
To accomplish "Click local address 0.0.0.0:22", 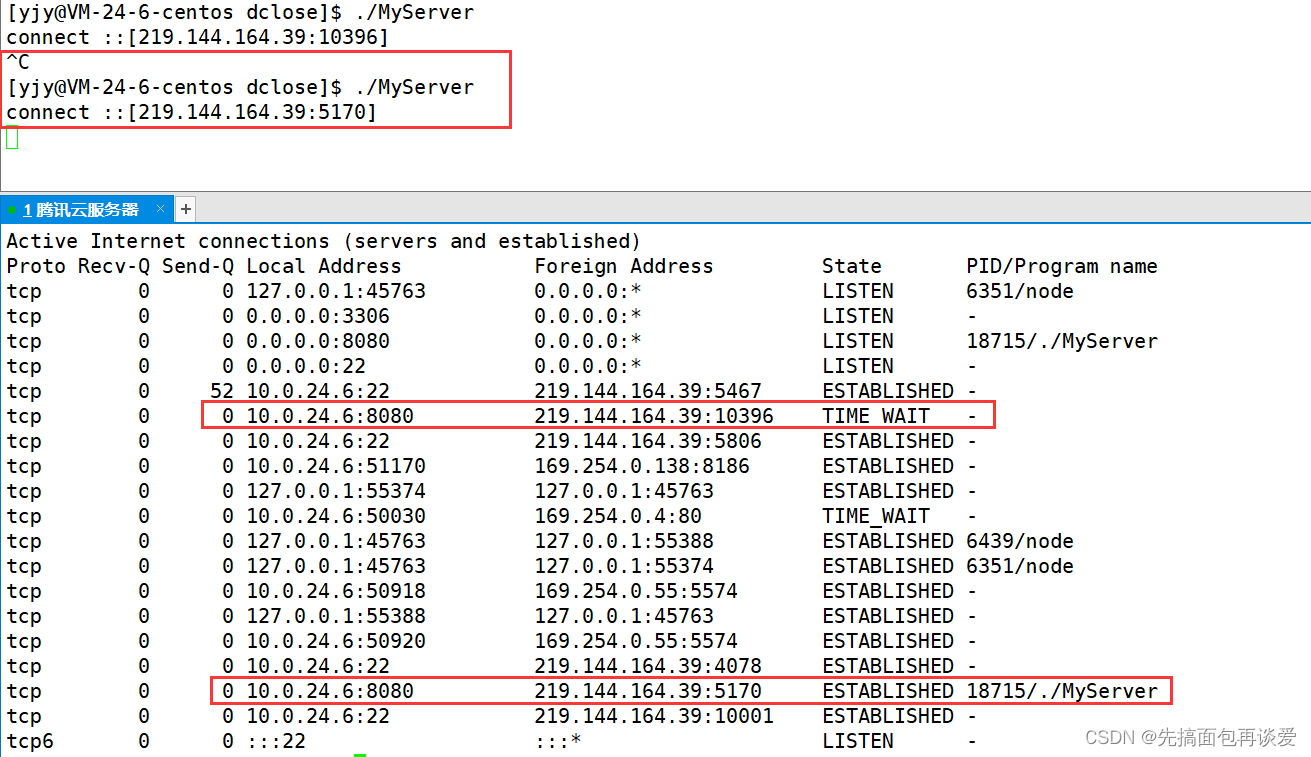I will tap(306, 366).
